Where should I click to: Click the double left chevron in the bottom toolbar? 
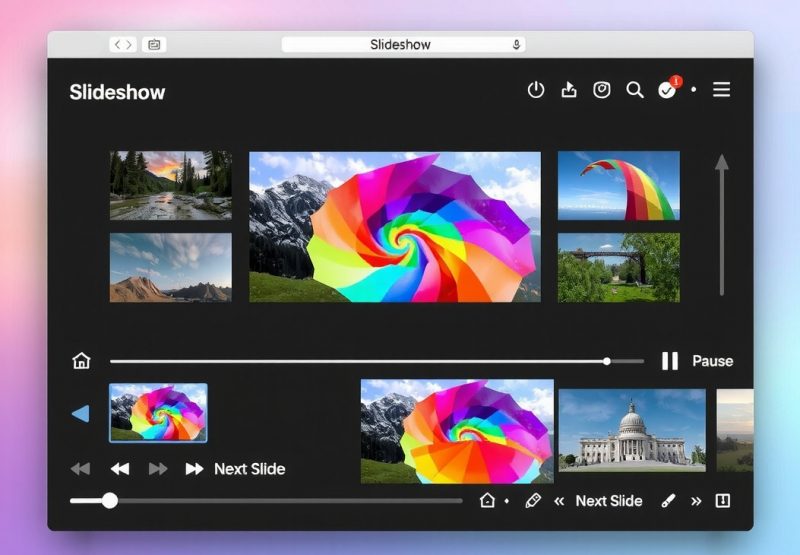[x=559, y=501]
